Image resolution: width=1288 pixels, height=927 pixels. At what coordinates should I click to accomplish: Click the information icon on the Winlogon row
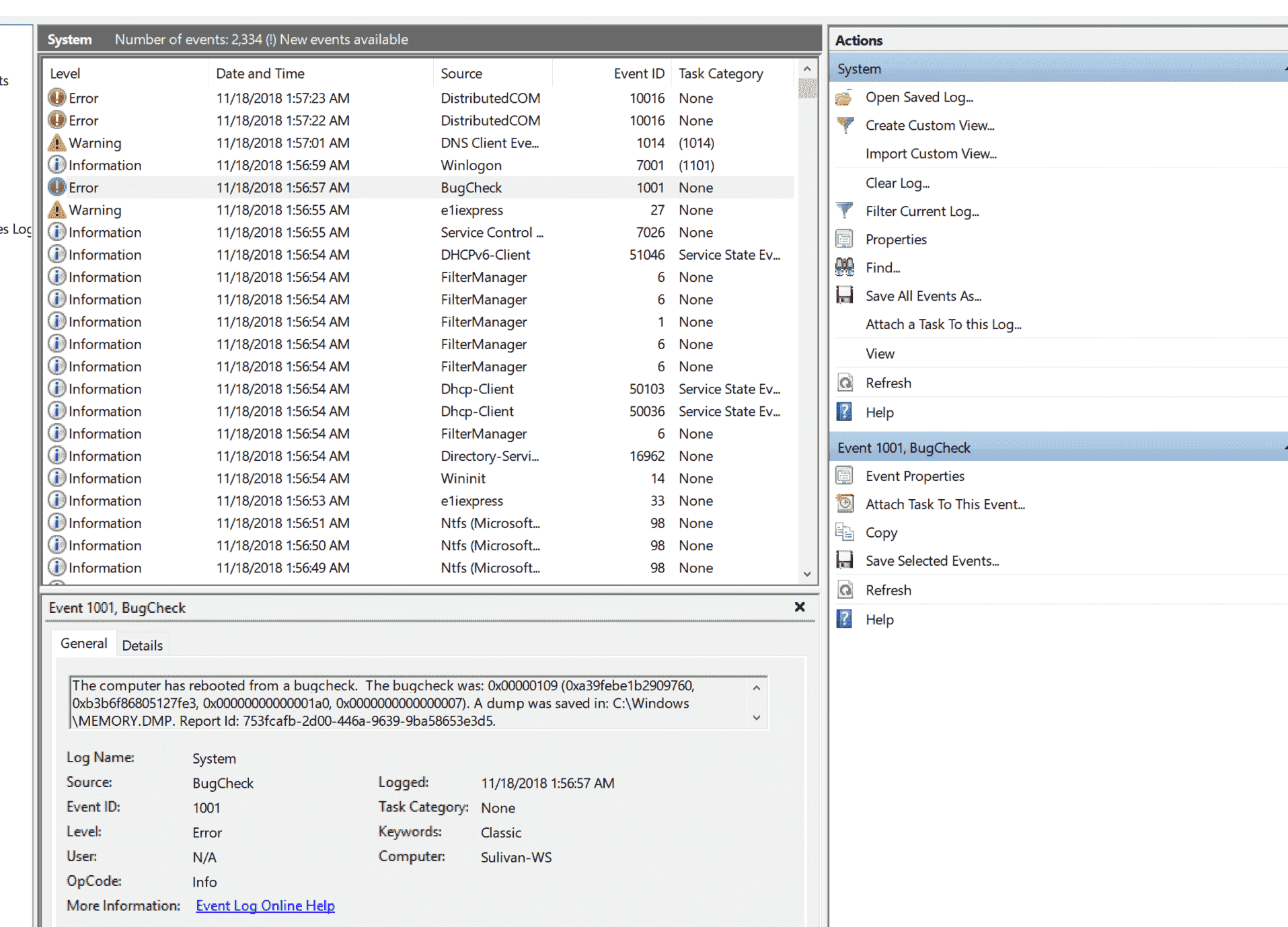(57, 165)
